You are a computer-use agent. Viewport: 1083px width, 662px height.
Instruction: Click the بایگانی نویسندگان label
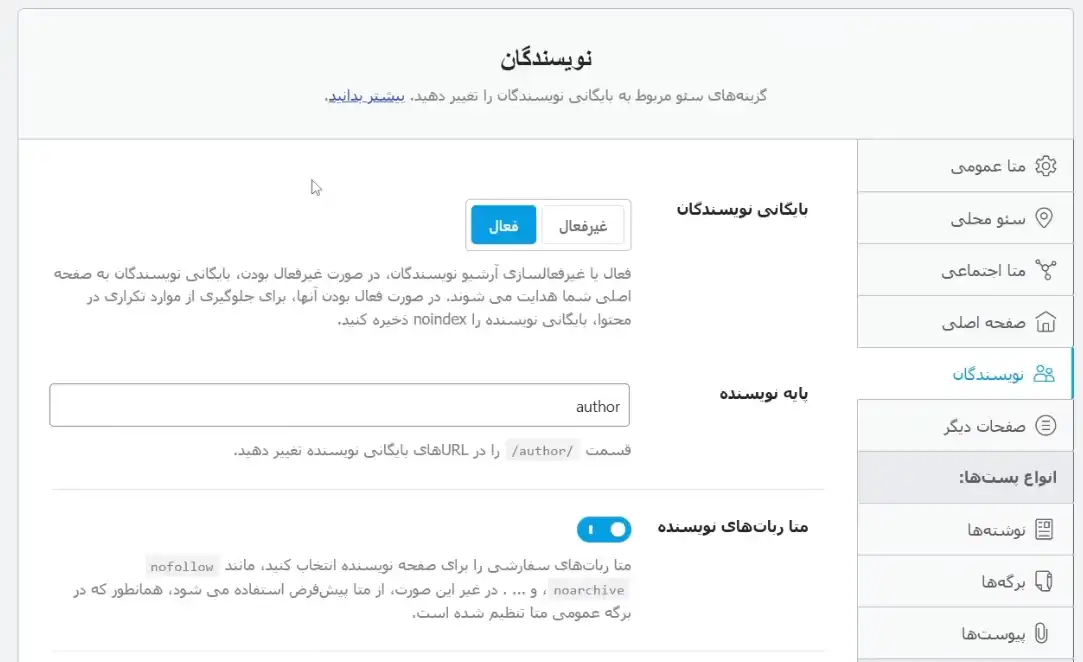coord(742,209)
